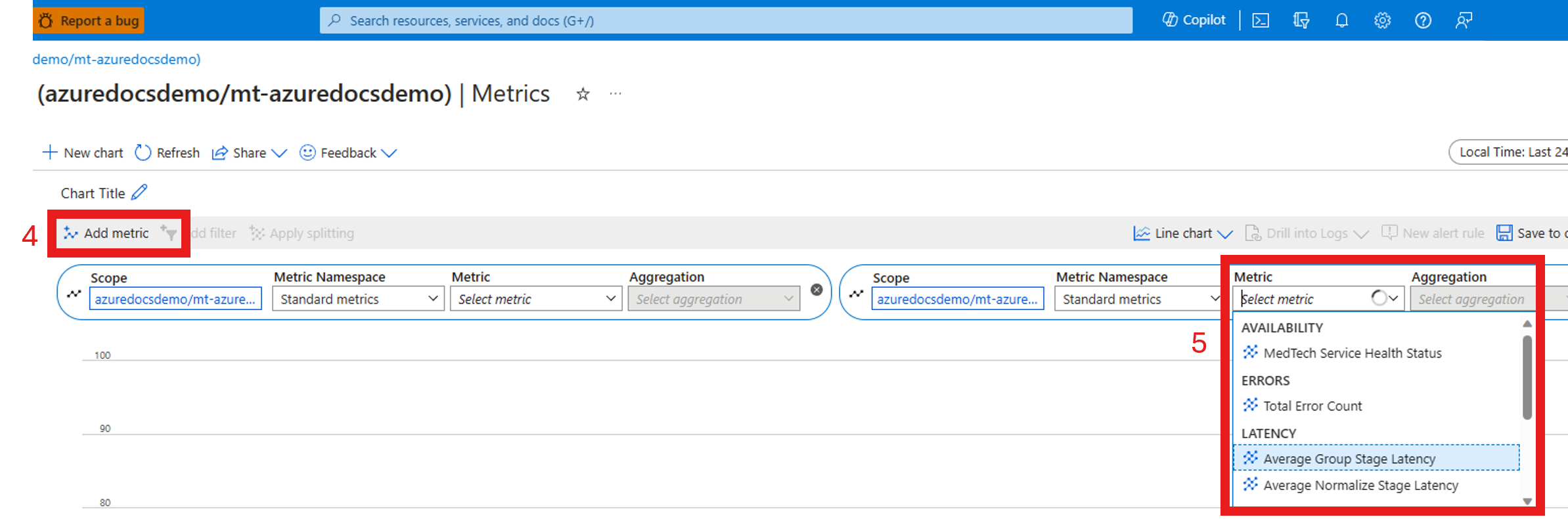Viewport: 1568px width, 519px height.
Task: Click the directories and subscriptions filter icon
Action: (1301, 20)
